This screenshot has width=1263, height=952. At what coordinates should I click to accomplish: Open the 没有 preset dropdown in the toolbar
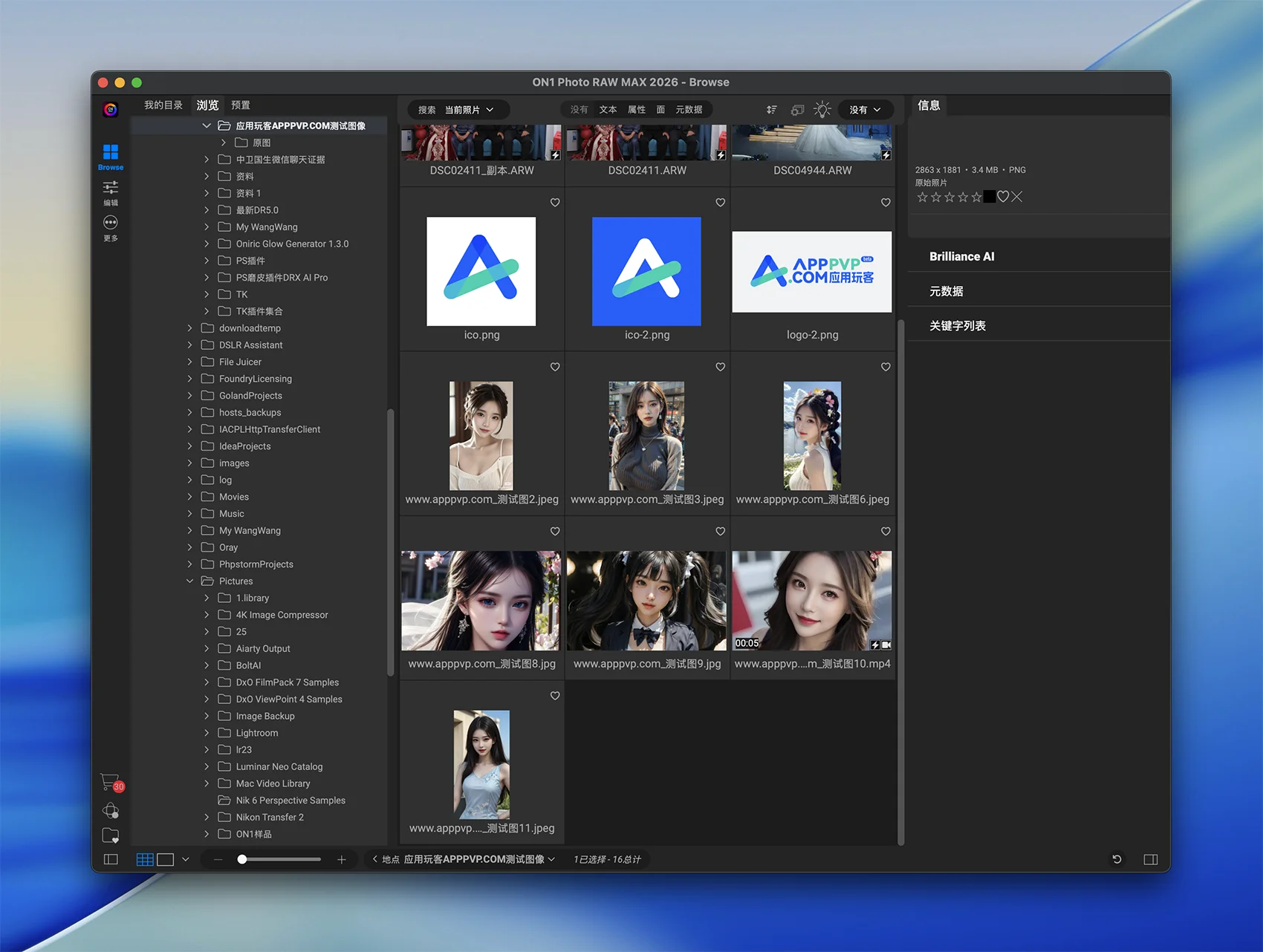pos(865,110)
